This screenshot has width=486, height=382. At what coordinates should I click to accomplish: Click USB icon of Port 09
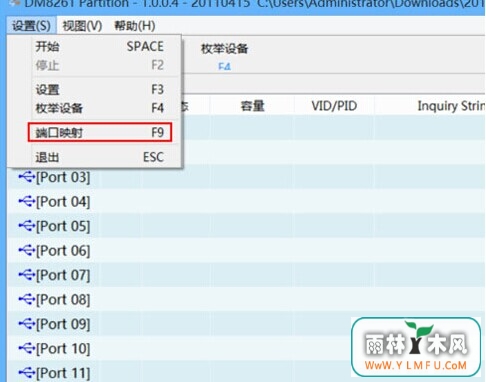27,324
